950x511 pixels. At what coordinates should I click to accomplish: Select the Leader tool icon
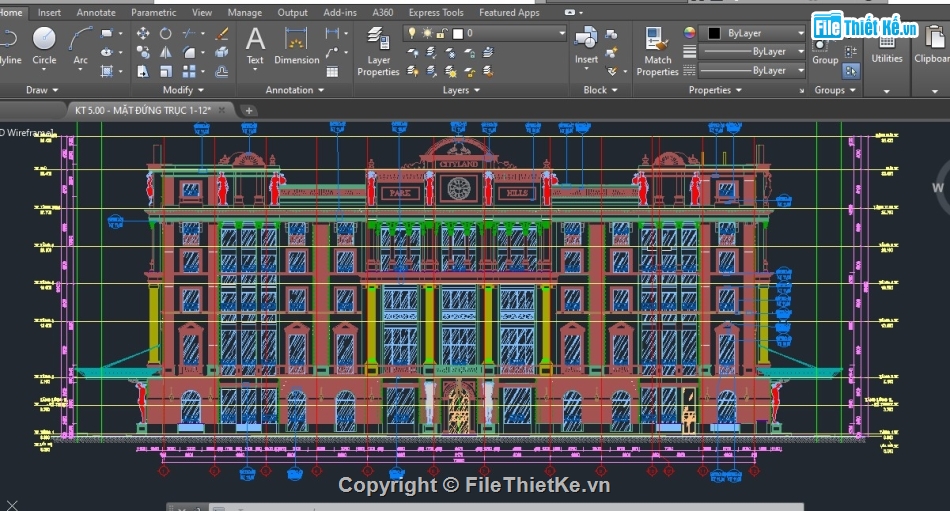click(332, 53)
